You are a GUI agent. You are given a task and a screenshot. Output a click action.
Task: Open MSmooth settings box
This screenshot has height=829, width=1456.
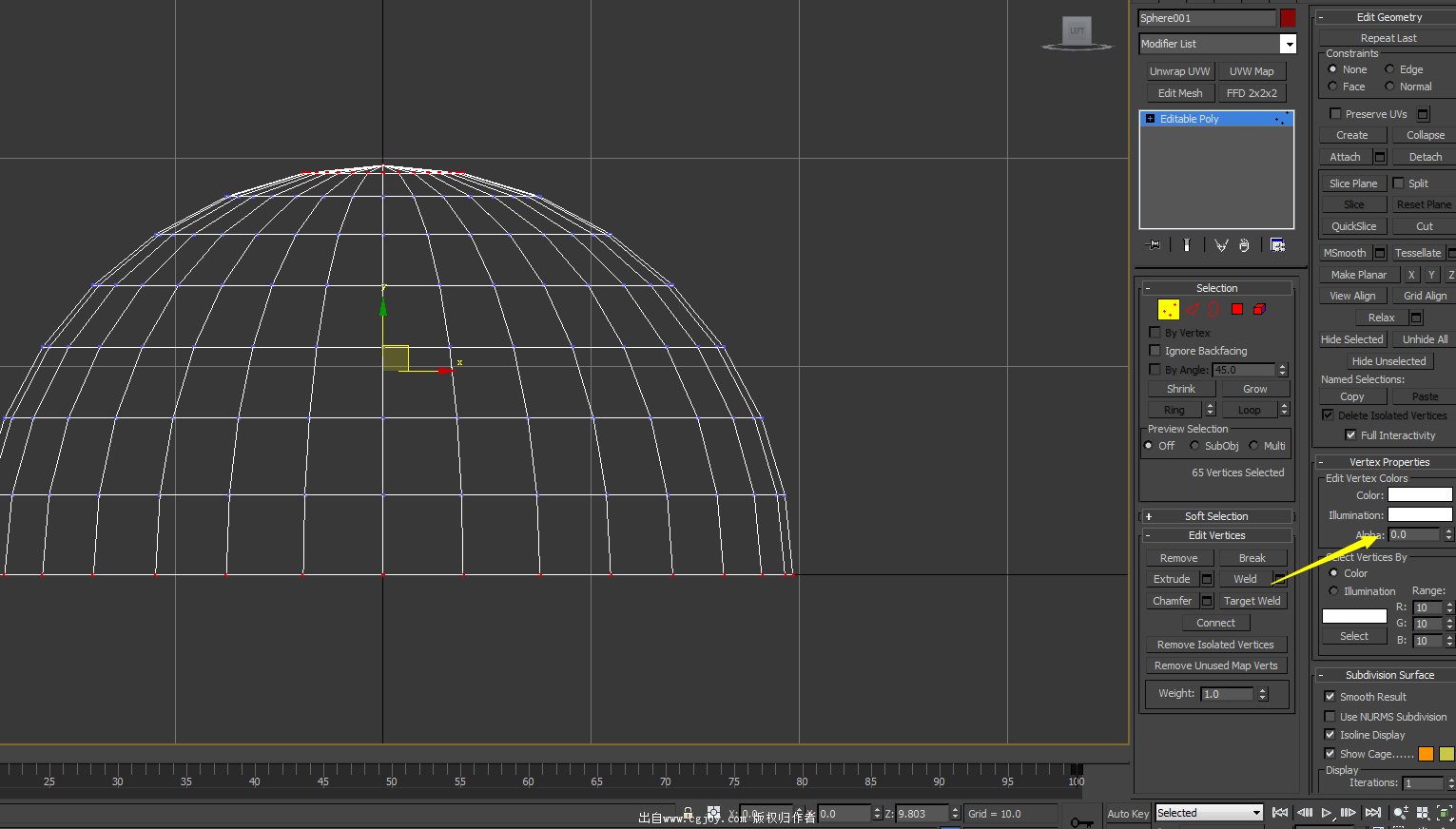[x=1380, y=253]
